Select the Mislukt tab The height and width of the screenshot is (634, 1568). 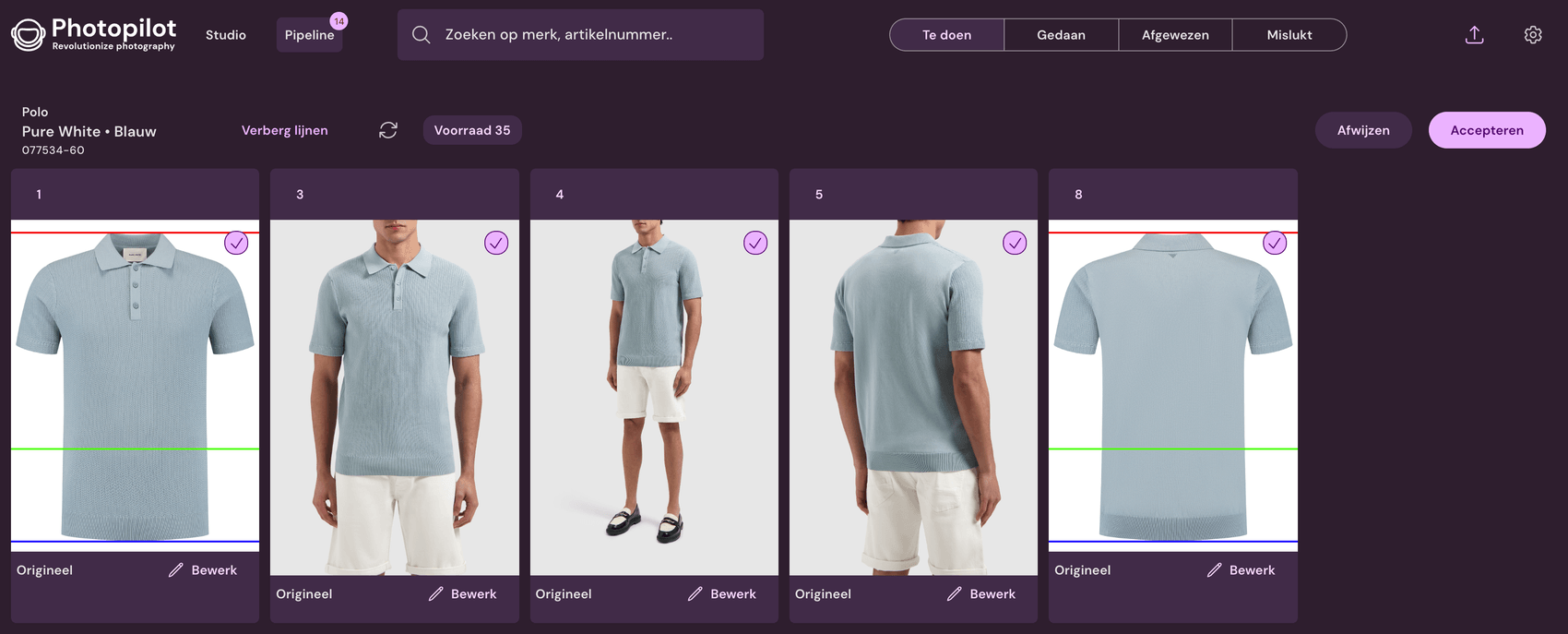point(1289,35)
